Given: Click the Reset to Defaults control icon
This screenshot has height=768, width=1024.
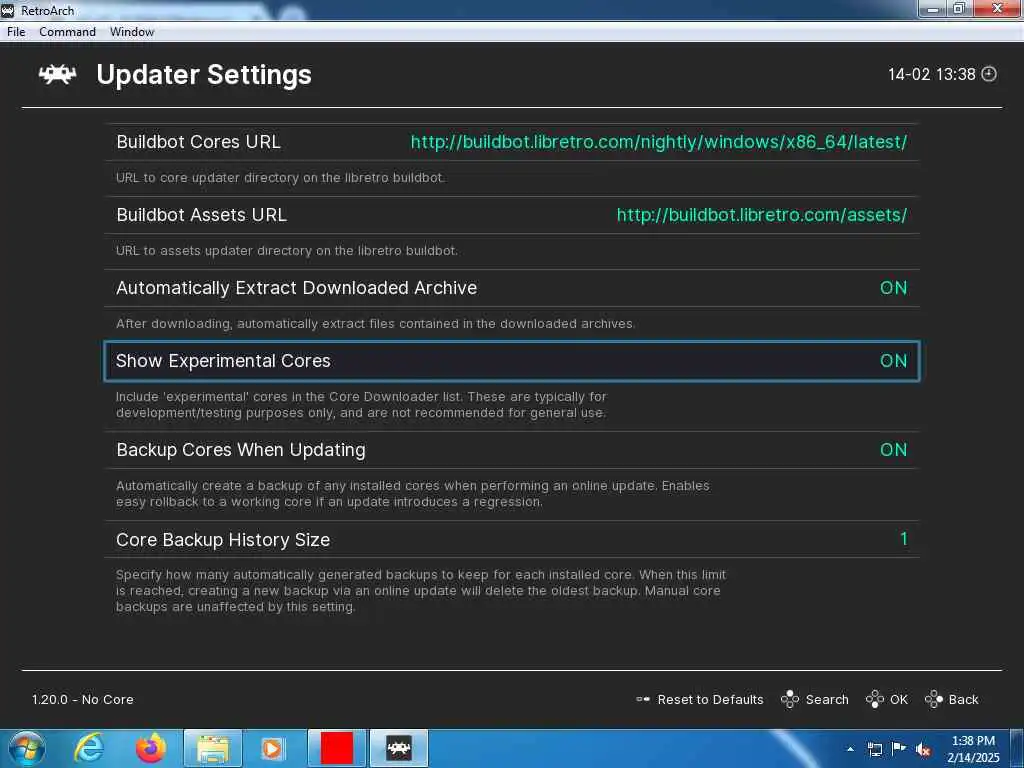Looking at the screenshot, I should (643, 699).
